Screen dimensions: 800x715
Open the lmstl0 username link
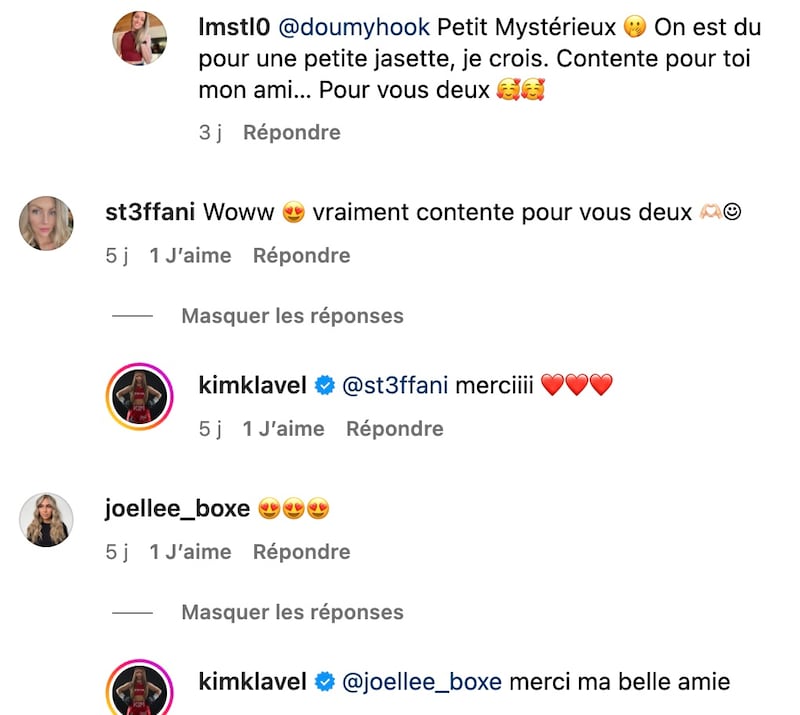point(234,27)
